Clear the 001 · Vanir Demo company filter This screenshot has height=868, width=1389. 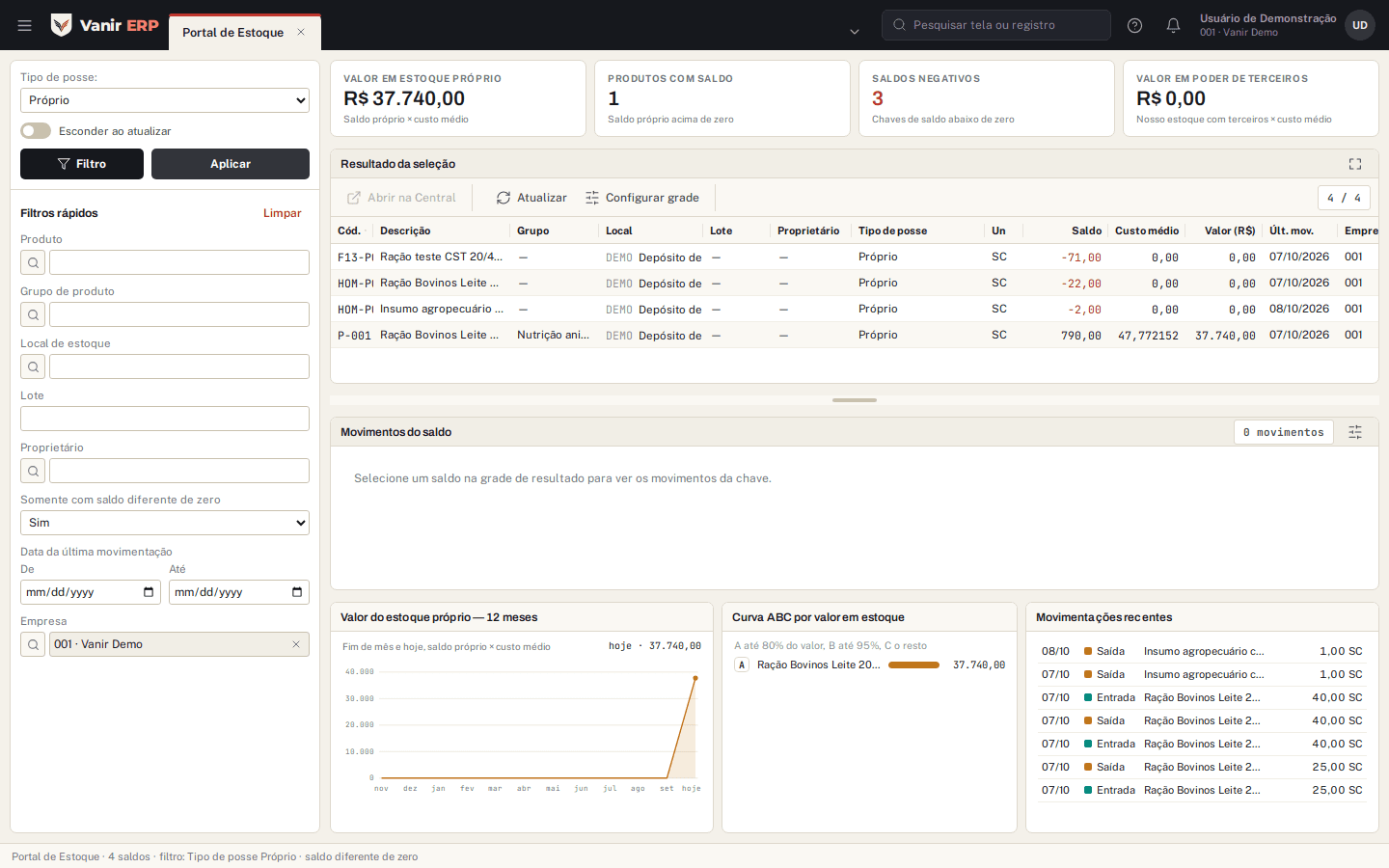point(296,644)
